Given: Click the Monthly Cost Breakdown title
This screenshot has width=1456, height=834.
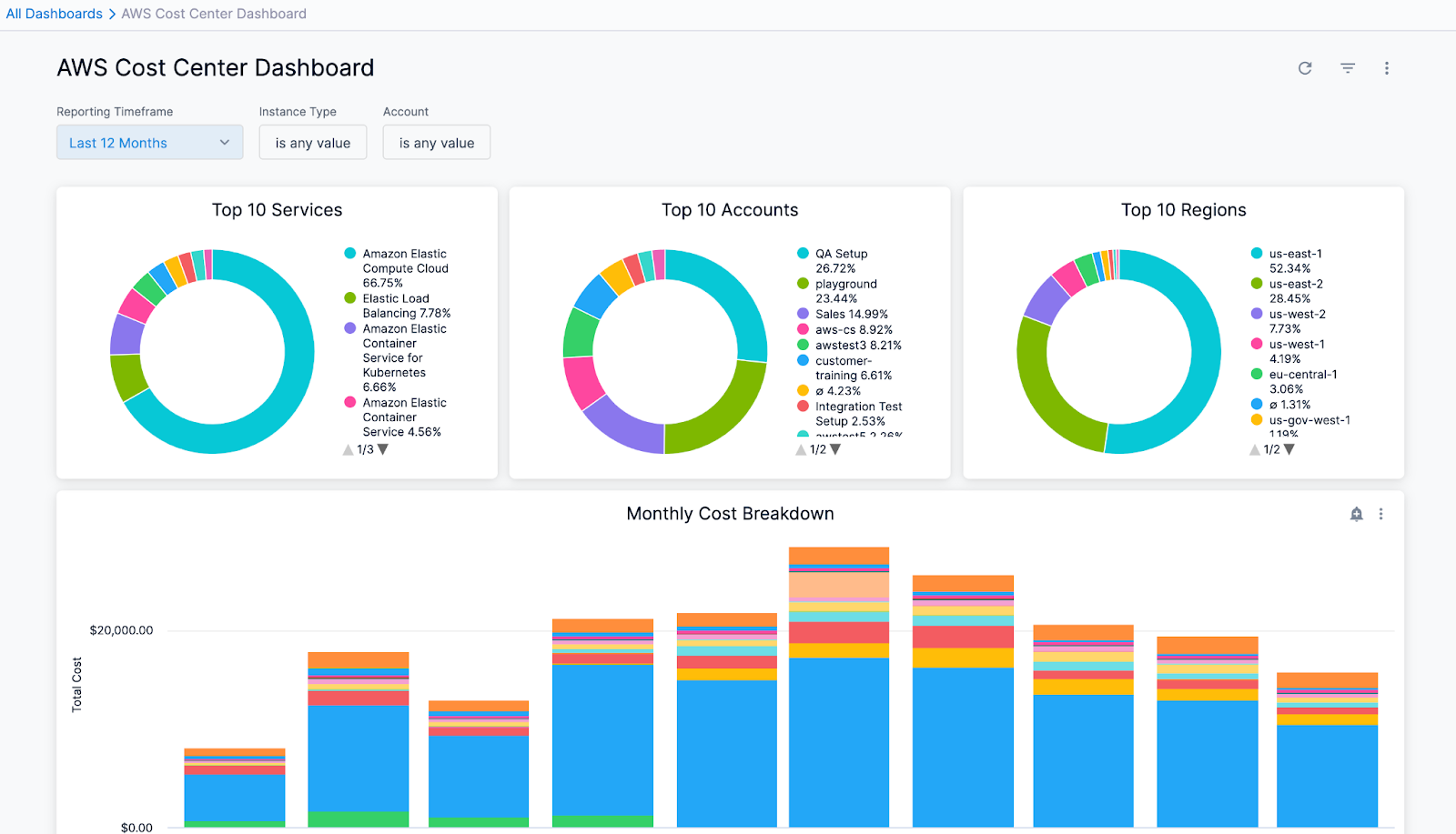Looking at the screenshot, I should coord(731,514).
